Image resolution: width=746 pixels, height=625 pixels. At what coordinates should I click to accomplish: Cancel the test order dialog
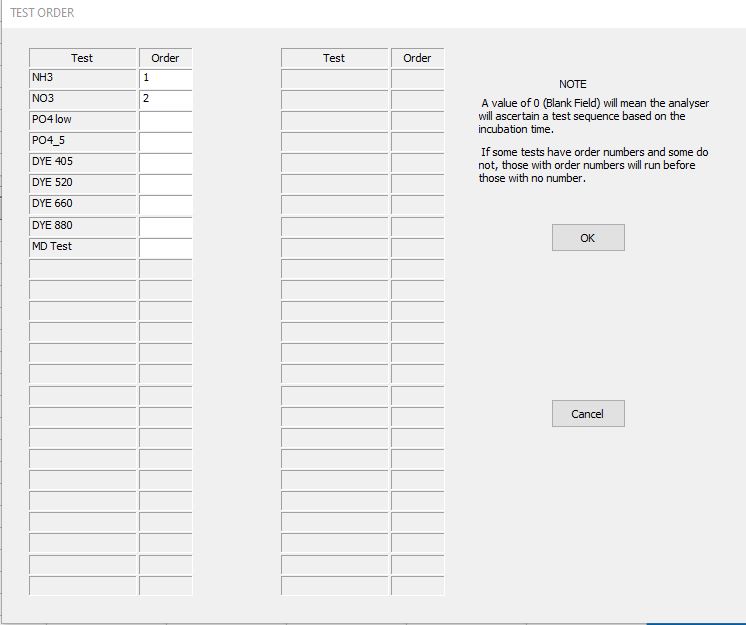(x=587, y=414)
